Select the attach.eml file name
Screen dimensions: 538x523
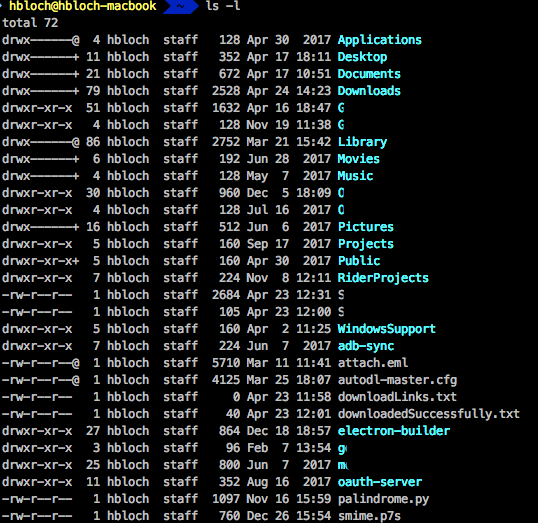point(373,363)
